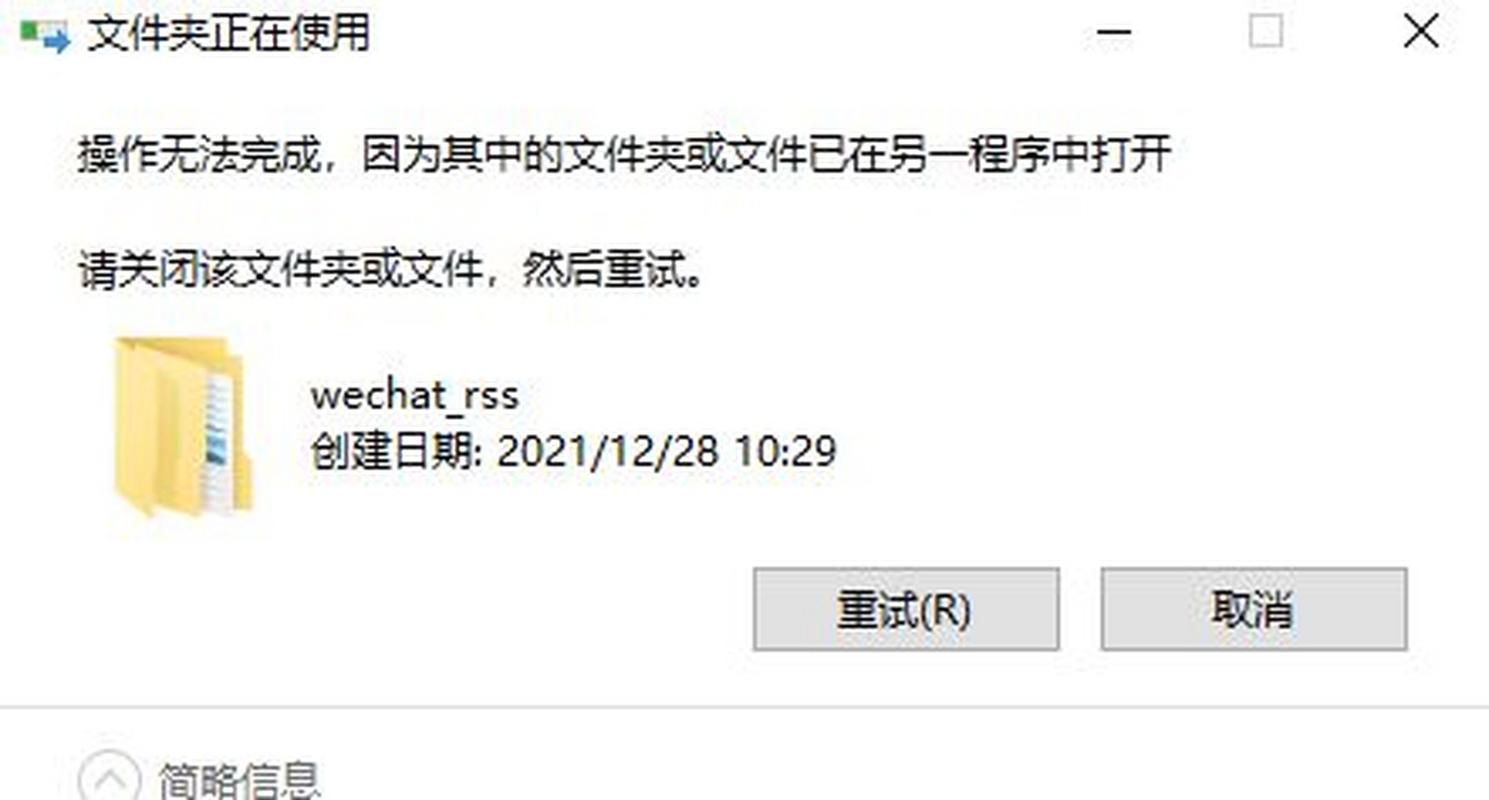Viewport: 1489px width, 800px height.
Task: Click the 操作无法完成 message line
Action: (624, 155)
